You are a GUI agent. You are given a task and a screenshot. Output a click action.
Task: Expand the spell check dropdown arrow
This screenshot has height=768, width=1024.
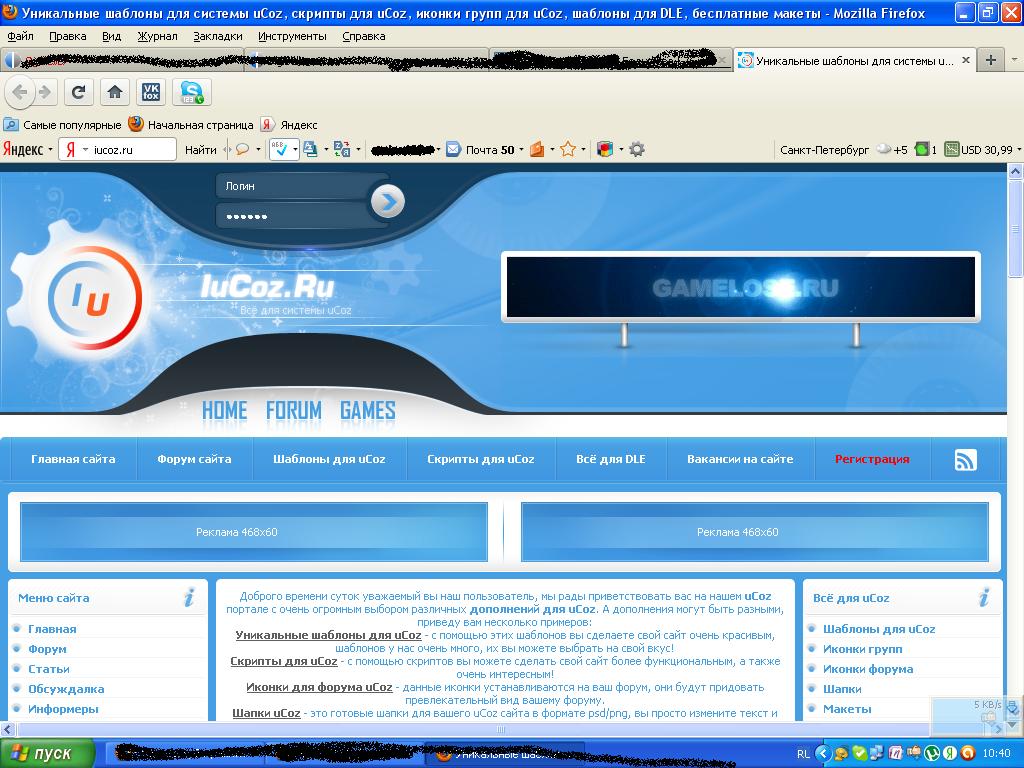pos(295,150)
